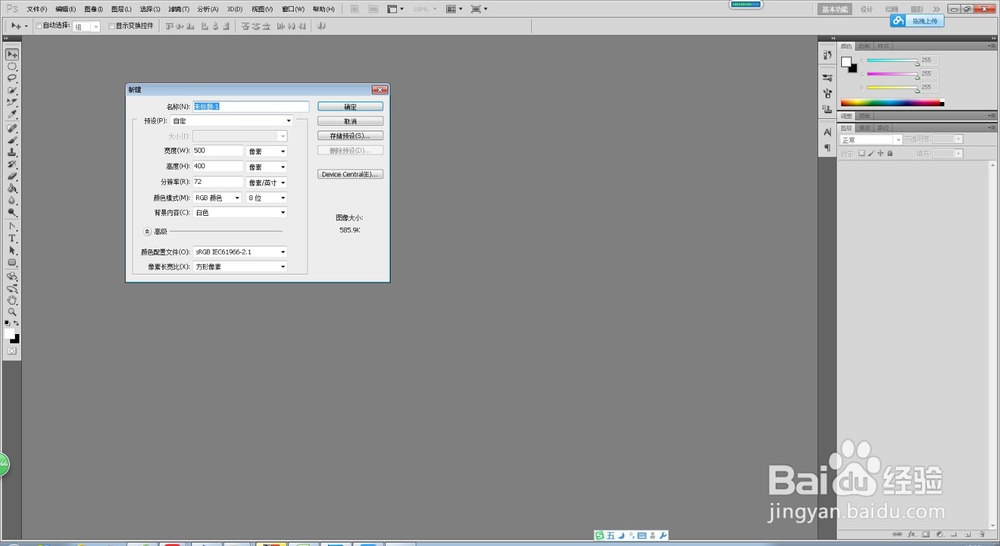
Task: Open the bit depth dropdown 8 位
Action: (267, 198)
